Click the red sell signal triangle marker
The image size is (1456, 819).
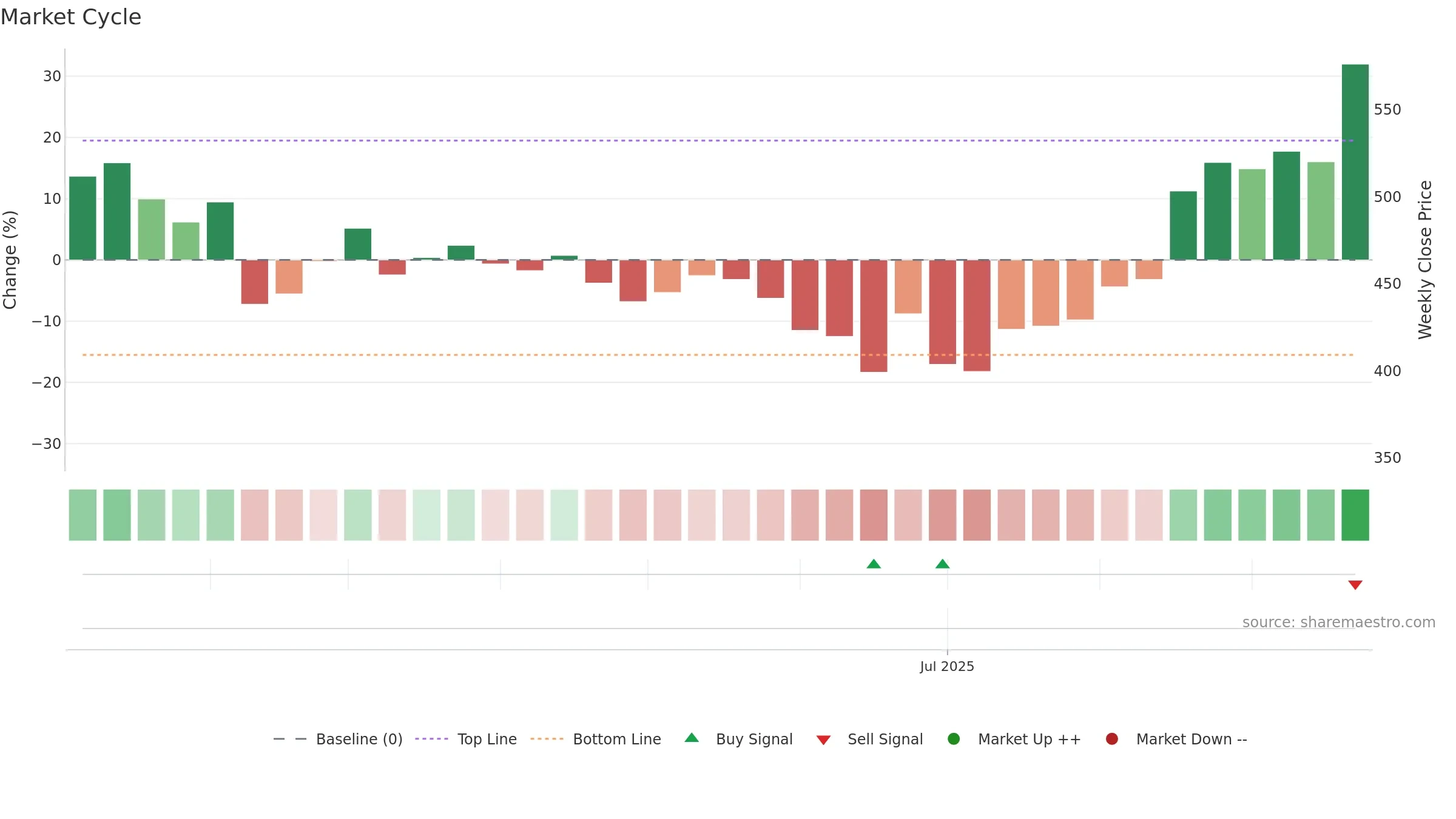[x=1355, y=585]
